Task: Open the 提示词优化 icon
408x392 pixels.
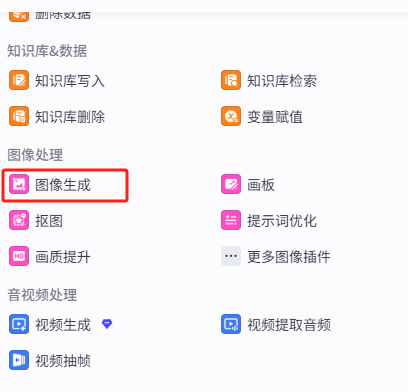Action: pos(231,220)
